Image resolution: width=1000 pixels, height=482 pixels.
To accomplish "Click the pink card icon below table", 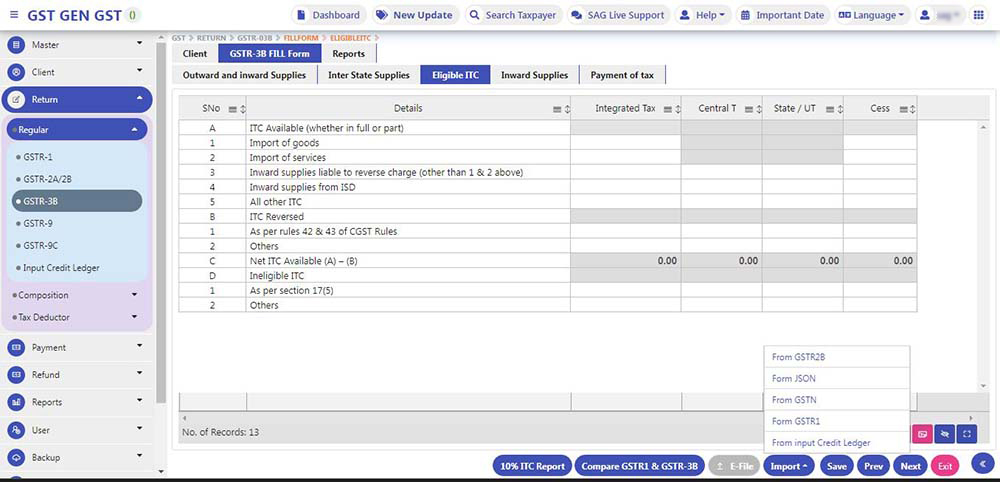I will pyautogui.click(x=922, y=434).
